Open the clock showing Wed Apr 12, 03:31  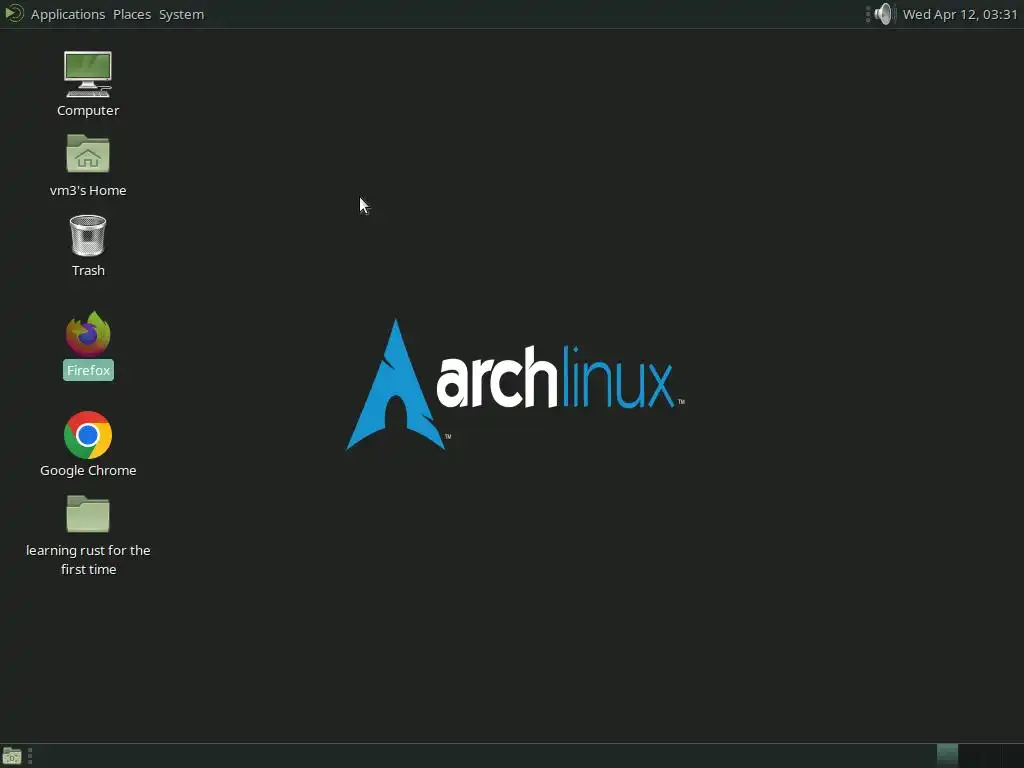coord(960,14)
